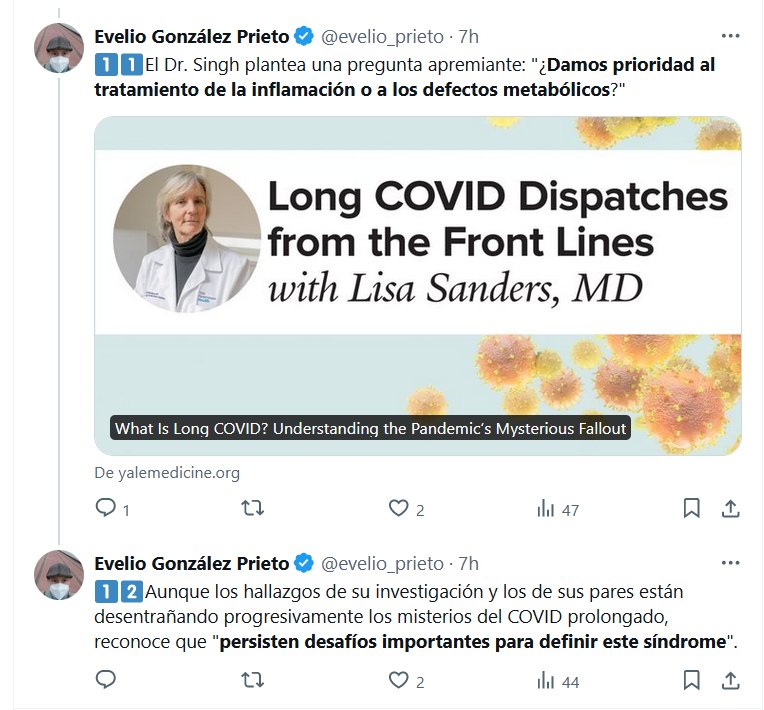Viewport: 764px width, 710px height.
Task: Share the second tweet
Action: 731,681
